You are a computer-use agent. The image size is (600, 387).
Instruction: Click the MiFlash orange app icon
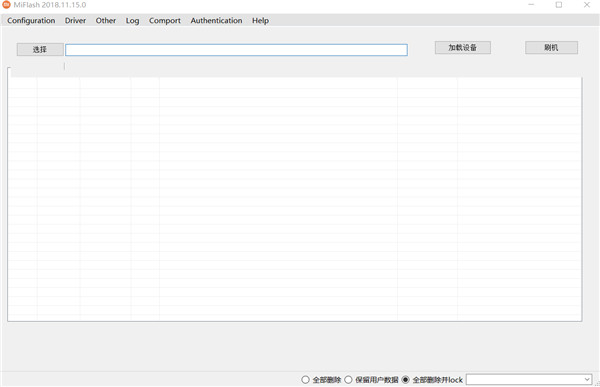(x=6, y=5)
